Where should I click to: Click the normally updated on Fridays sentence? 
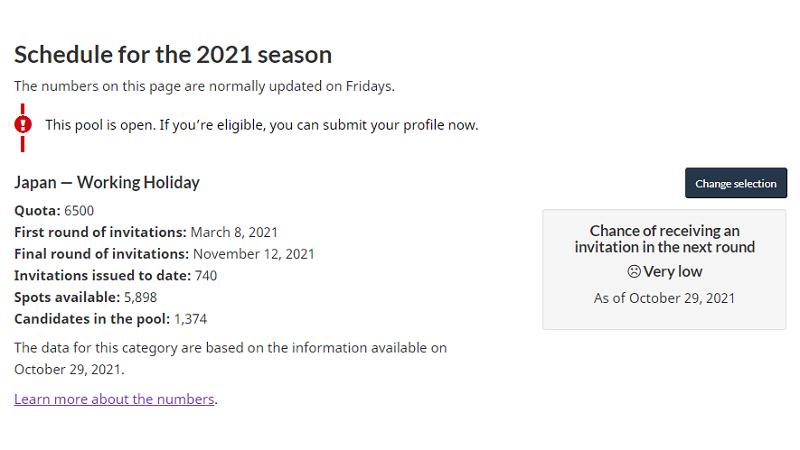[204, 86]
